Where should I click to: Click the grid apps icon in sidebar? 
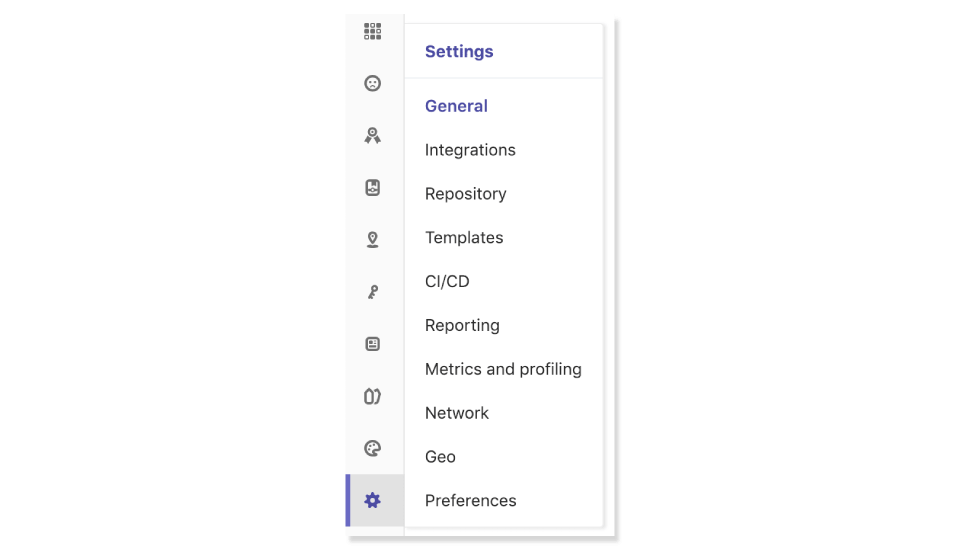[x=372, y=31]
